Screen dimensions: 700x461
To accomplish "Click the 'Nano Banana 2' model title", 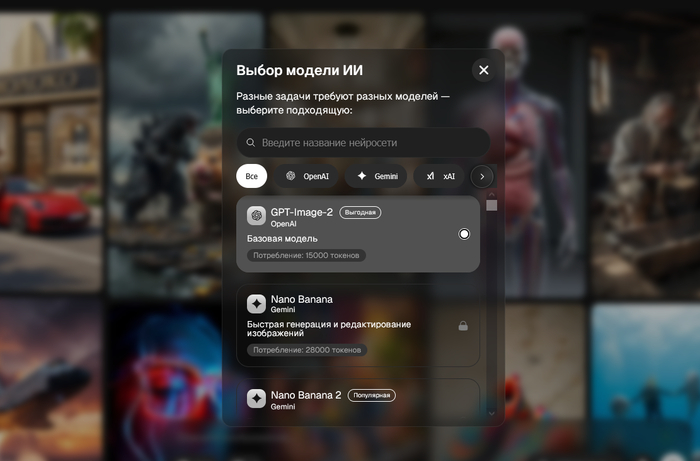I will pyautogui.click(x=306, y=395).
